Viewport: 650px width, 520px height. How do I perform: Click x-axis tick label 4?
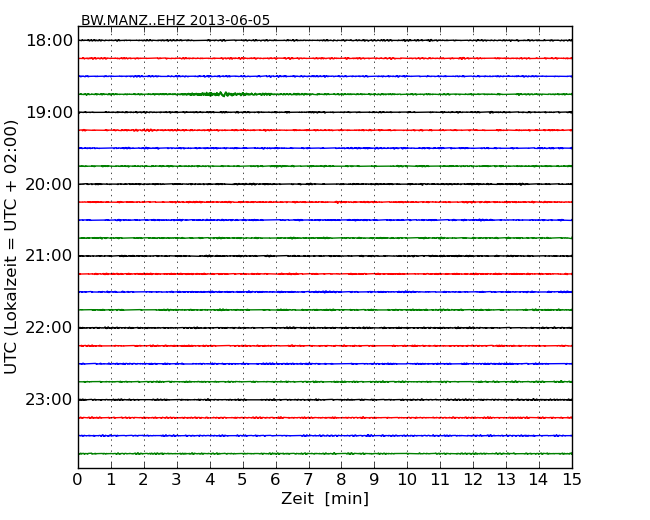210,480
